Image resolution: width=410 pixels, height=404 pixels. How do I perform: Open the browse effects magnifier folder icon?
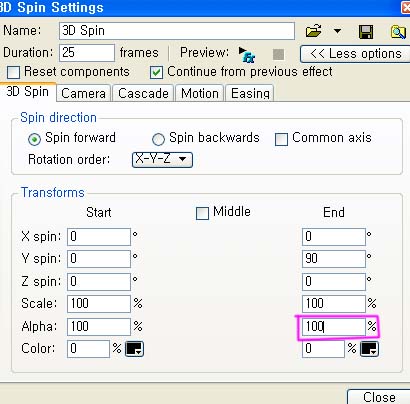pyautogui.click(x=398, y=32)
